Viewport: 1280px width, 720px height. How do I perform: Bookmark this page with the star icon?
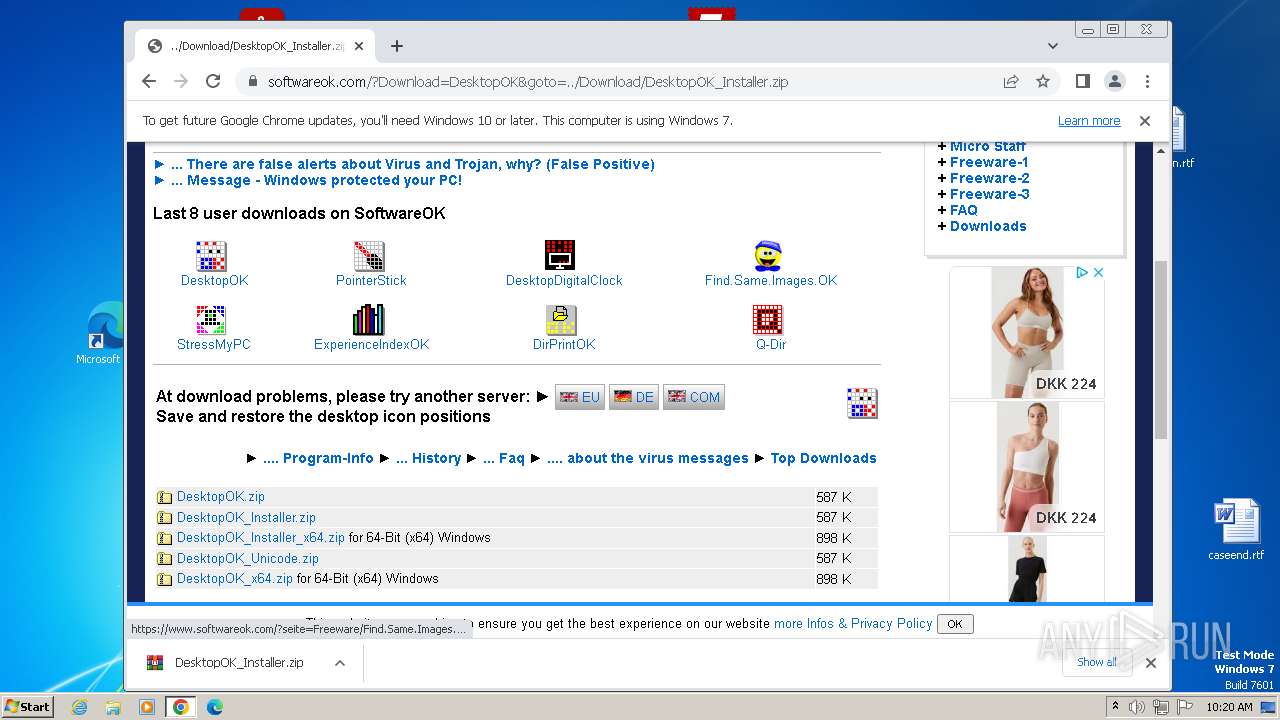1043,81
